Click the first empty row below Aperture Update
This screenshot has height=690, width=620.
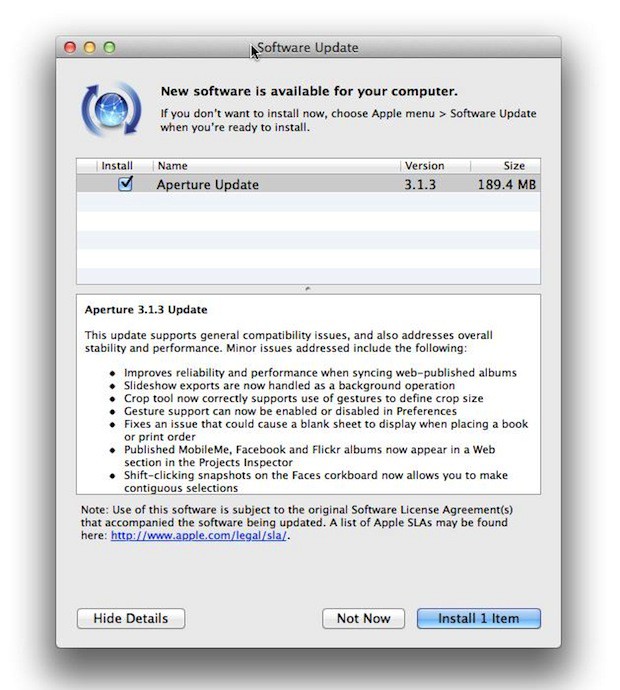tap(308, 202)
